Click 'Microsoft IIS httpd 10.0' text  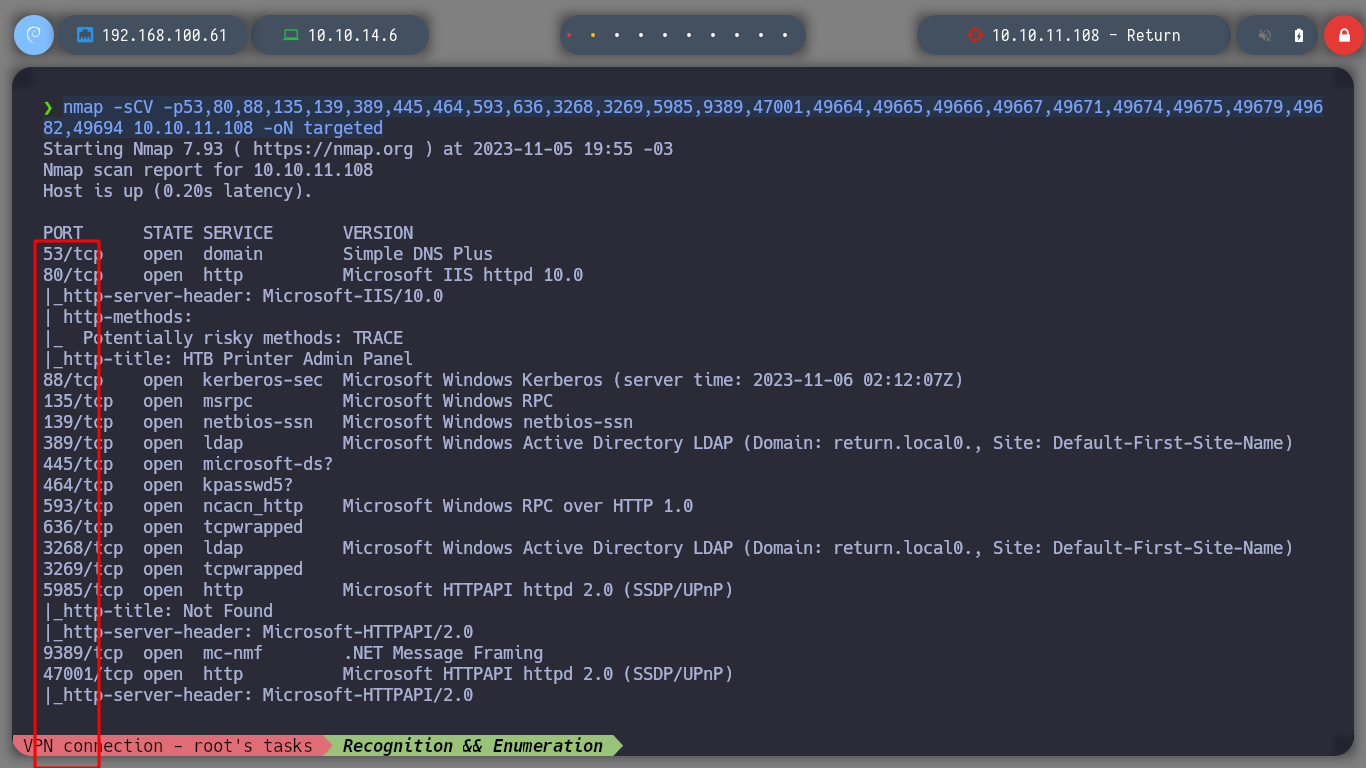tap(463, 275)
